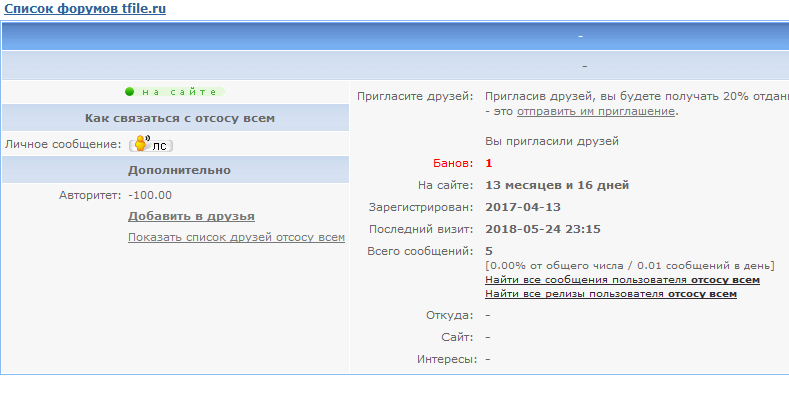Click the ЛС private message icon button
The height and width of the screenshot is (396, 789).
pos(151,144)
